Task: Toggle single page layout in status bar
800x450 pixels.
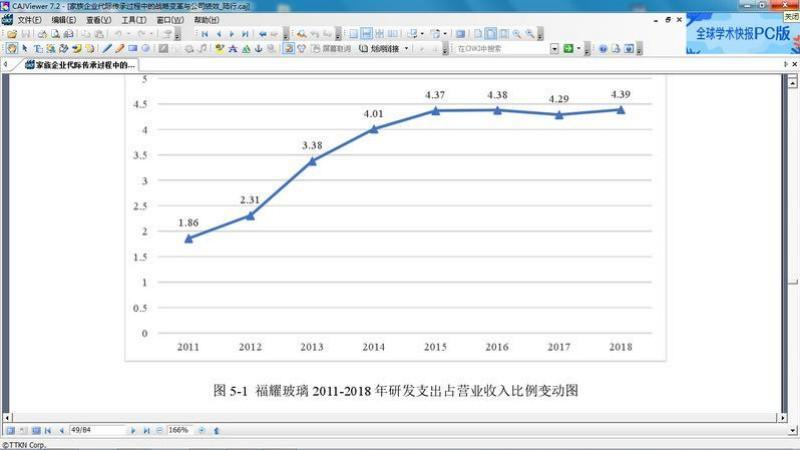Action: tap(10, 430)
